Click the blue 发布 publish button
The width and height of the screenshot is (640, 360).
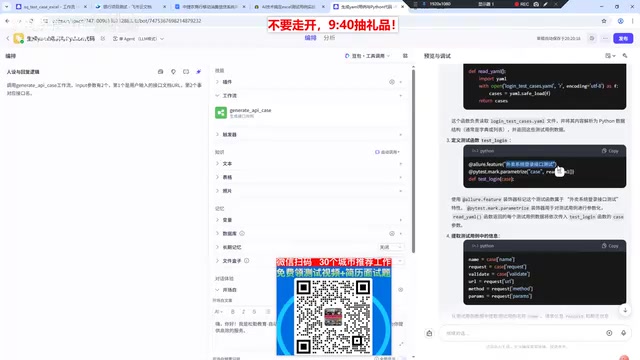pyautogui.click(x=623, y=38)
